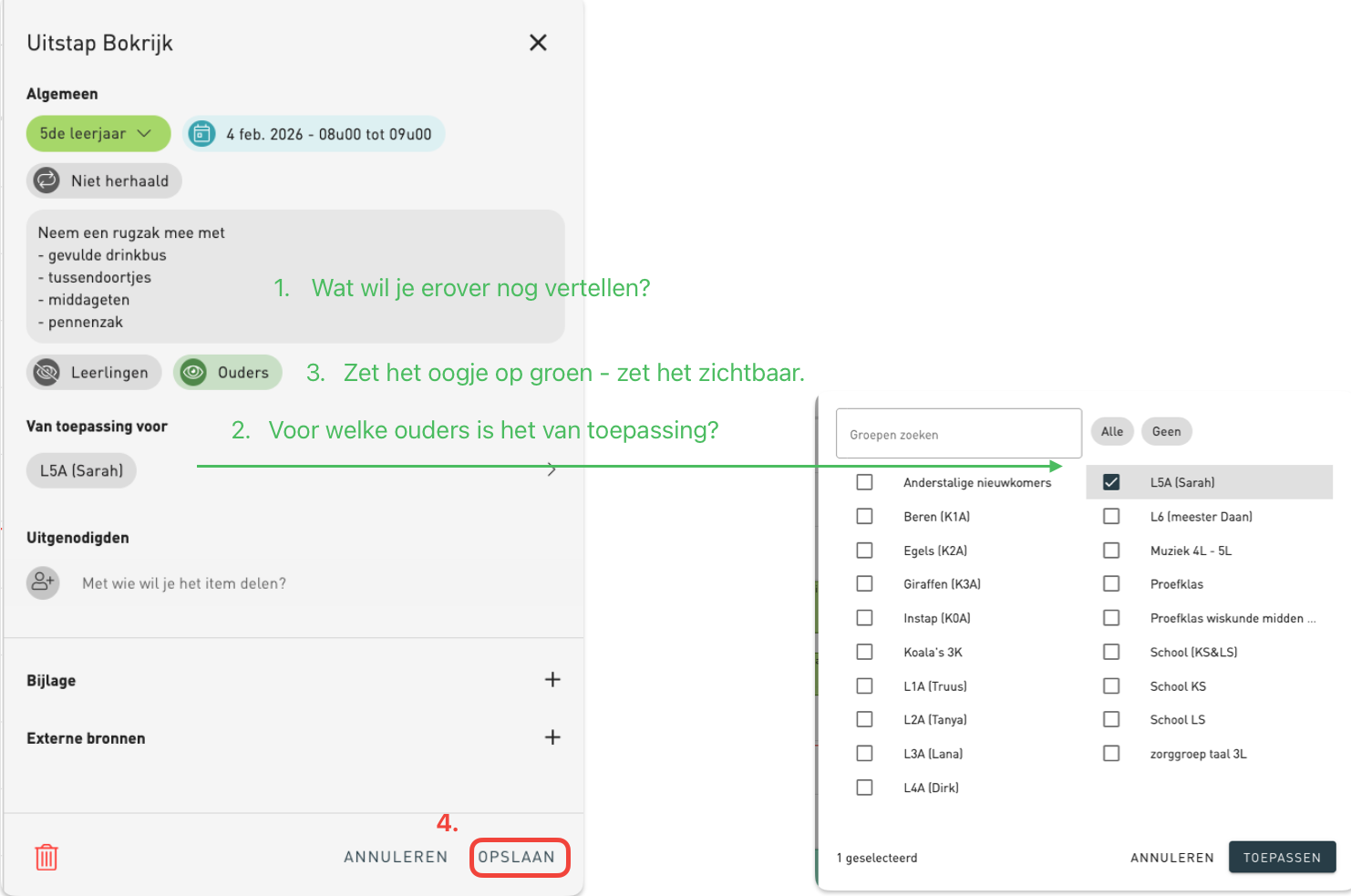Image resolution: width=1351 pixels, height=896 pixels.
Task: Toggle visibility for Leerlingen
Action: [94, 373]
